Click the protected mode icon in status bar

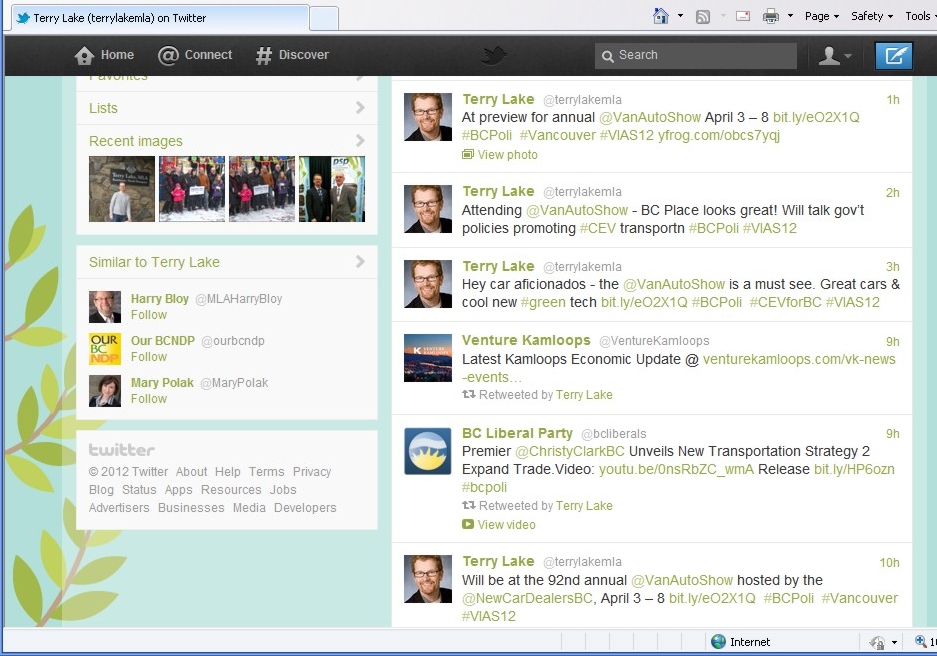[877, 642]
